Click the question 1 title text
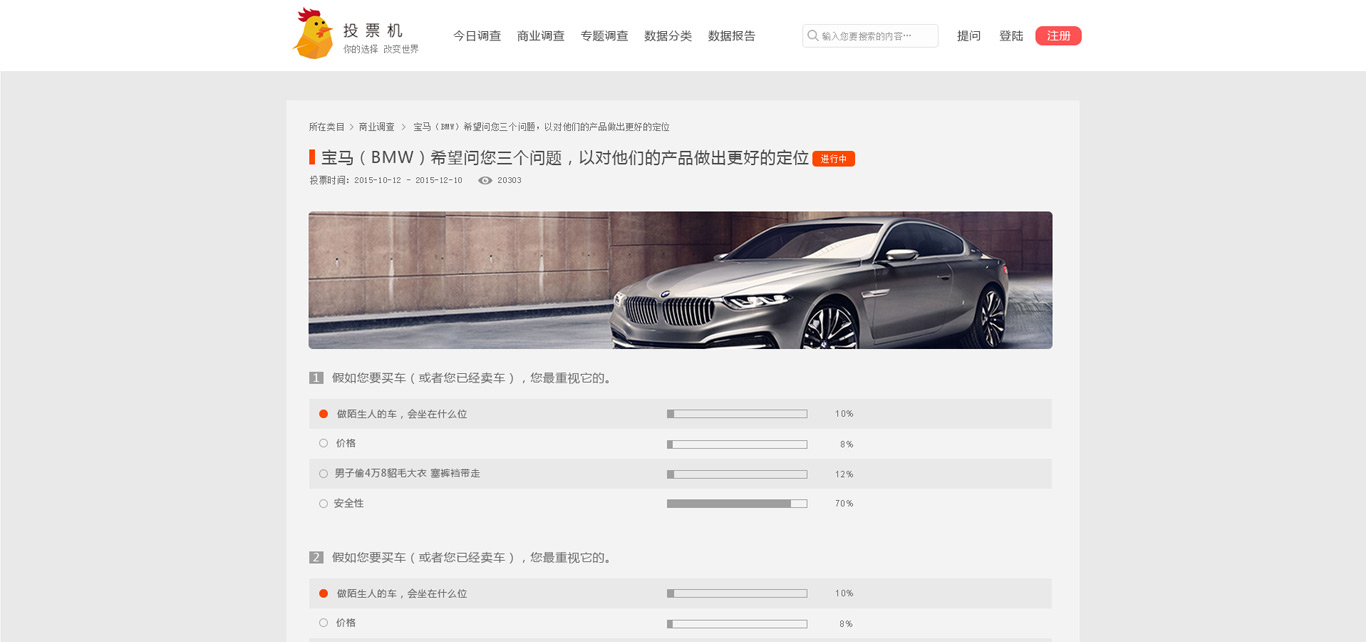Image resolution: width=1366 pixels, height=642 pixels. pos(471,378)
